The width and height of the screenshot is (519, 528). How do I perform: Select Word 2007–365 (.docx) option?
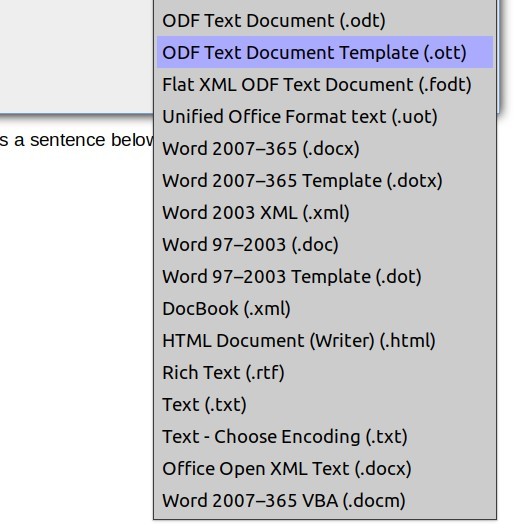coord(325,148)
